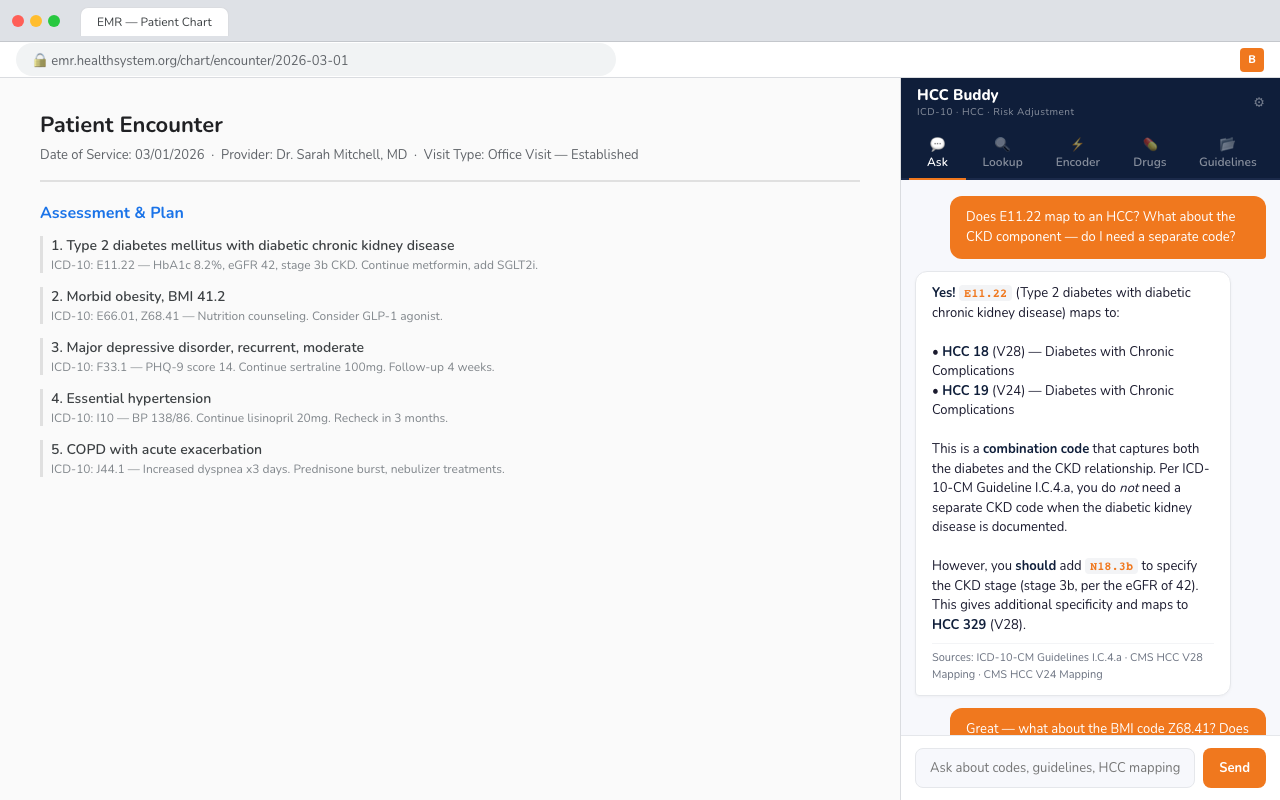Click the ICD-10 · HCC · Risk Adjustment subtitle
This screenshot has width=1280, height=800.
coord(995,112)
